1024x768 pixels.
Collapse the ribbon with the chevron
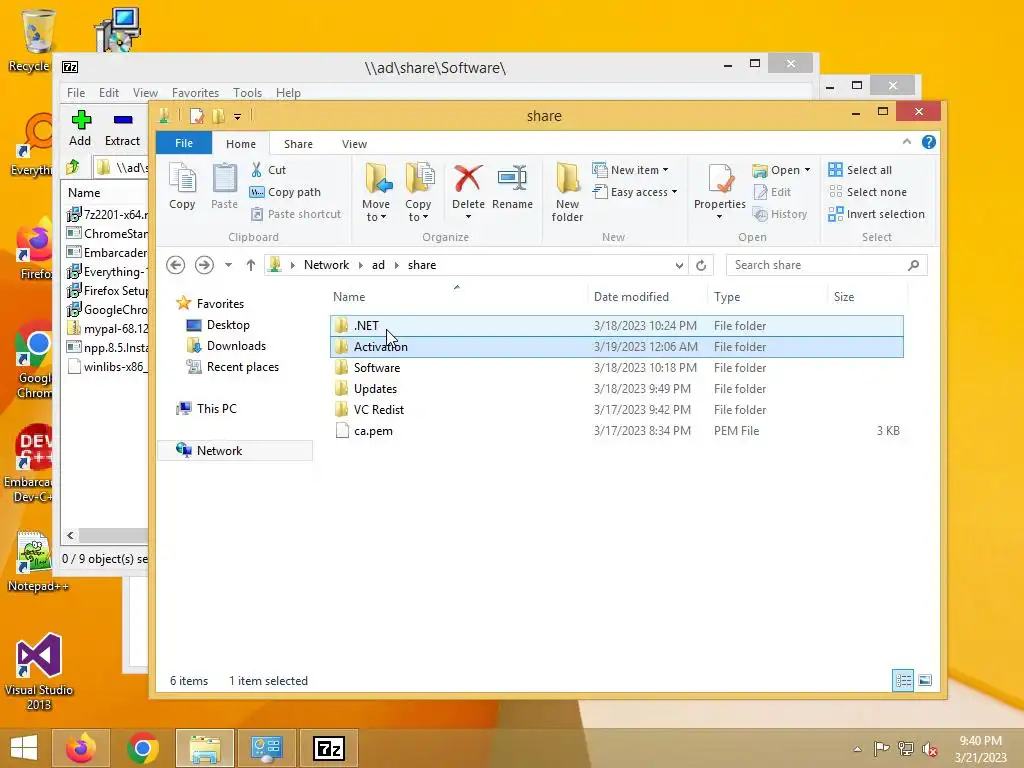(x=907, y=142)
